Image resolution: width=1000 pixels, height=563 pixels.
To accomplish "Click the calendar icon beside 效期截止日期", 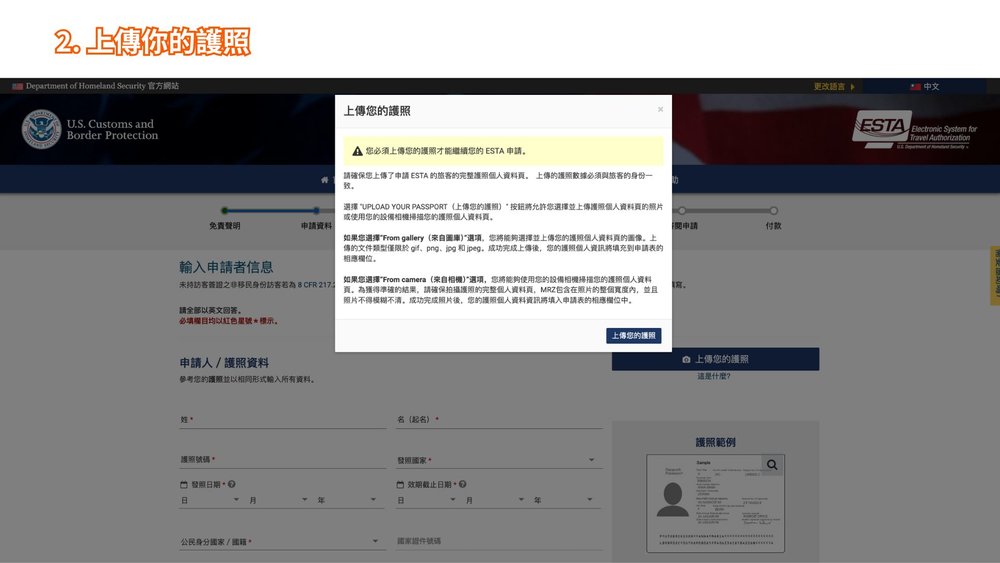I will (x=401, y=485).
